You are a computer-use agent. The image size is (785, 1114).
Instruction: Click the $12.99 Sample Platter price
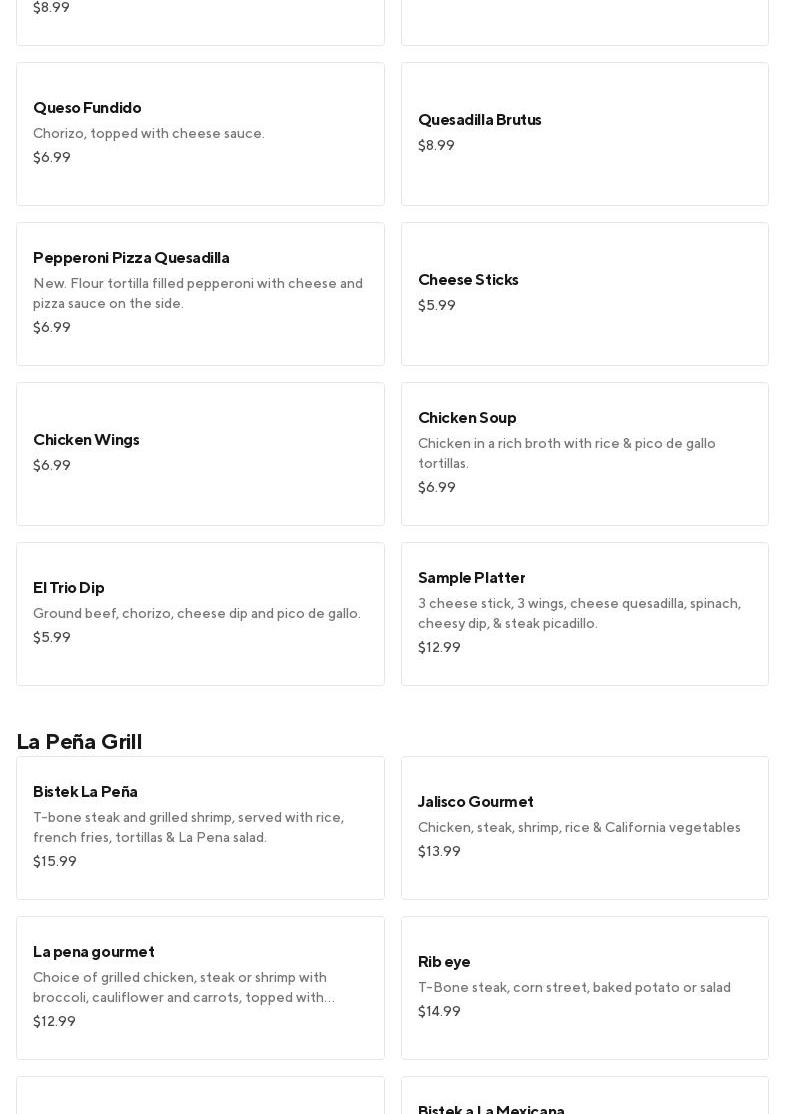coord(439,648)
